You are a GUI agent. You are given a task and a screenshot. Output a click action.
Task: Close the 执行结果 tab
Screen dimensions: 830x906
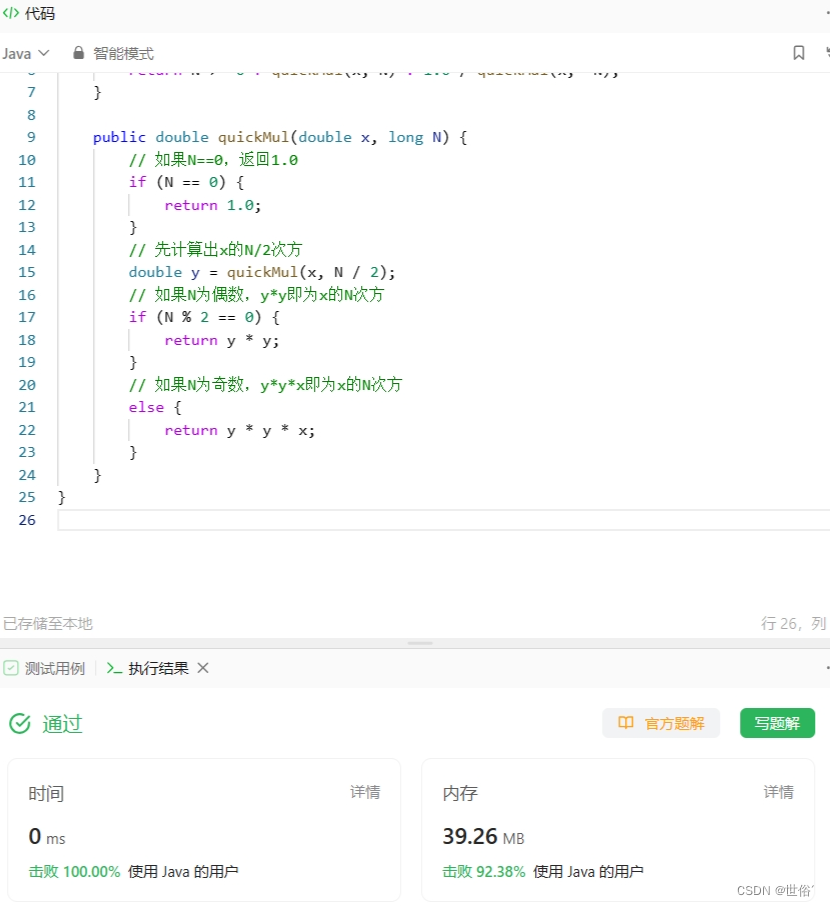tap(203, 668)
